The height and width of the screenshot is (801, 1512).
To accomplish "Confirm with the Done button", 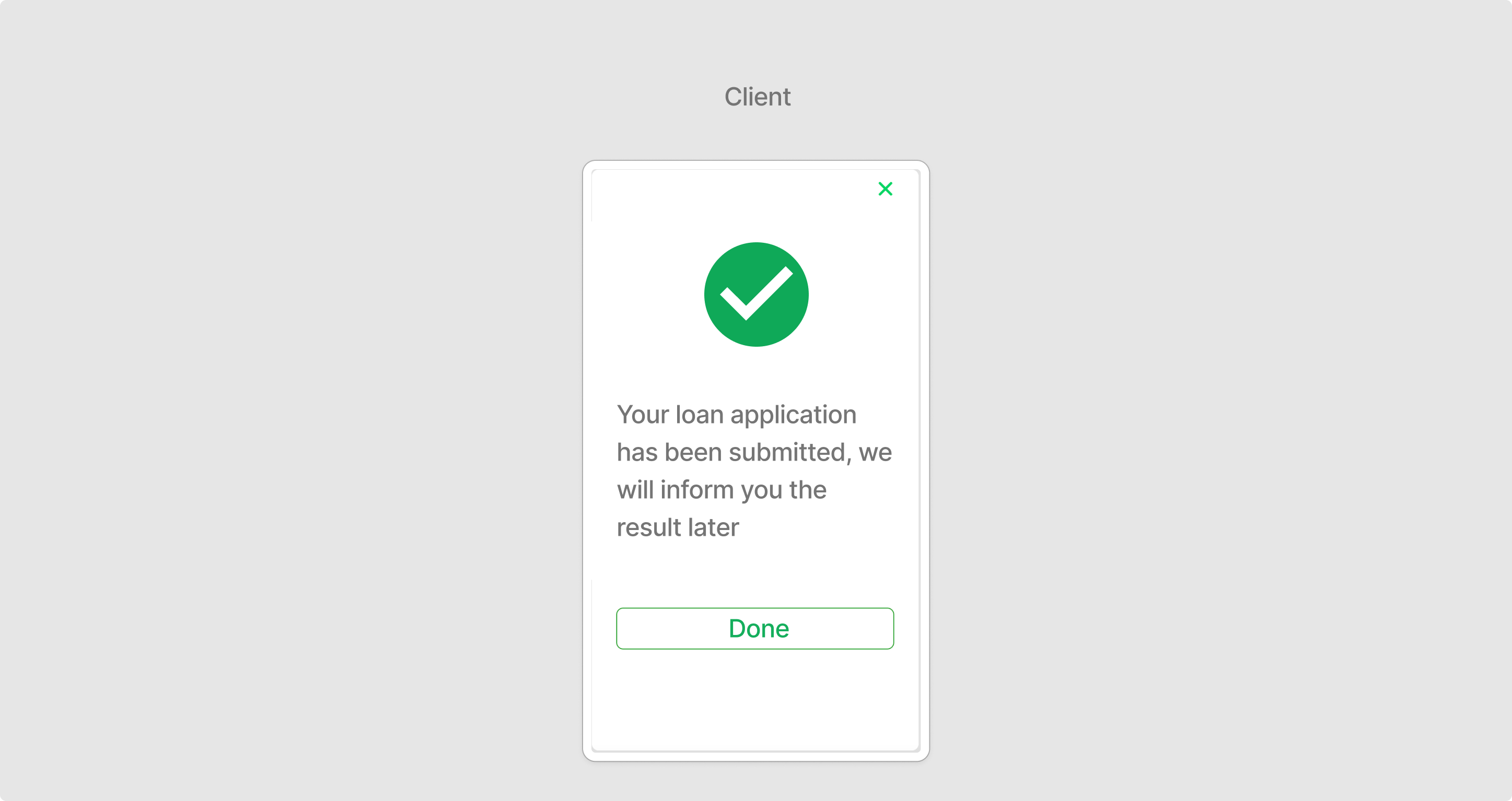I will click(755, 629).
